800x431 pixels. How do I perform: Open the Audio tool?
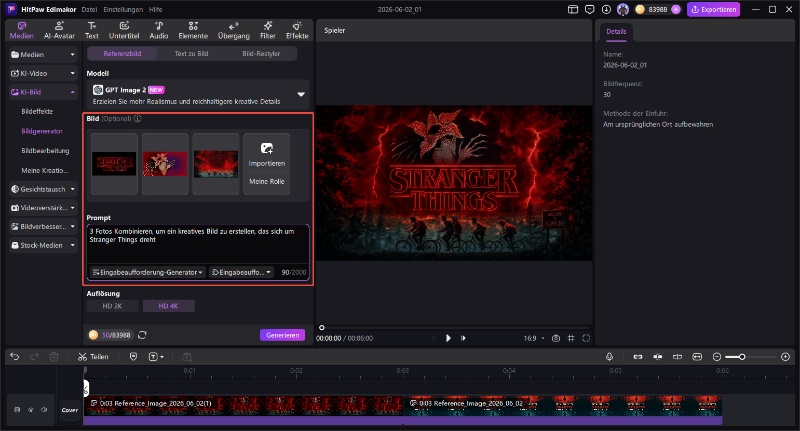coord(159,31)
